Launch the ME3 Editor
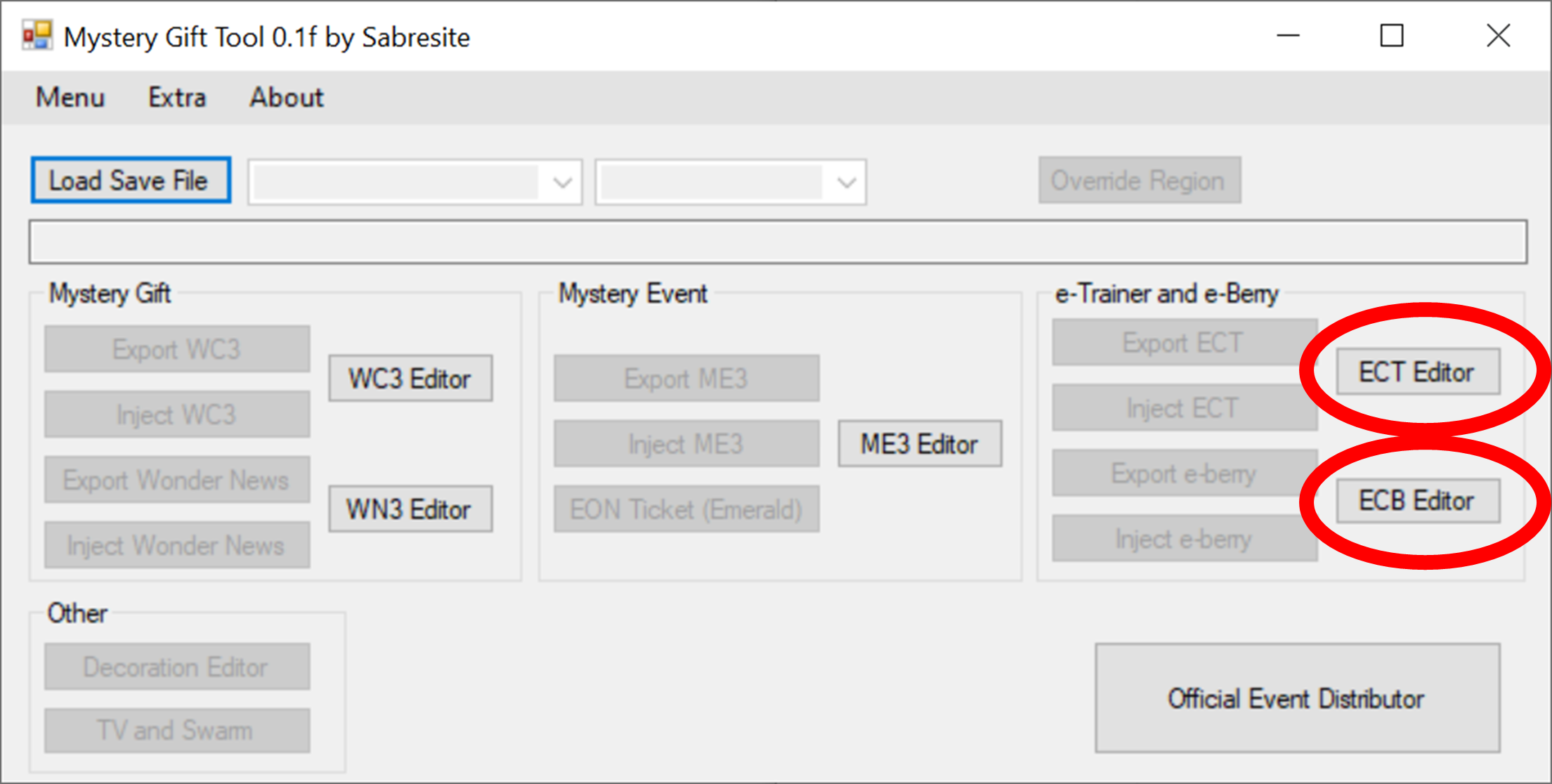1552x784 pixels. (920, 444)
